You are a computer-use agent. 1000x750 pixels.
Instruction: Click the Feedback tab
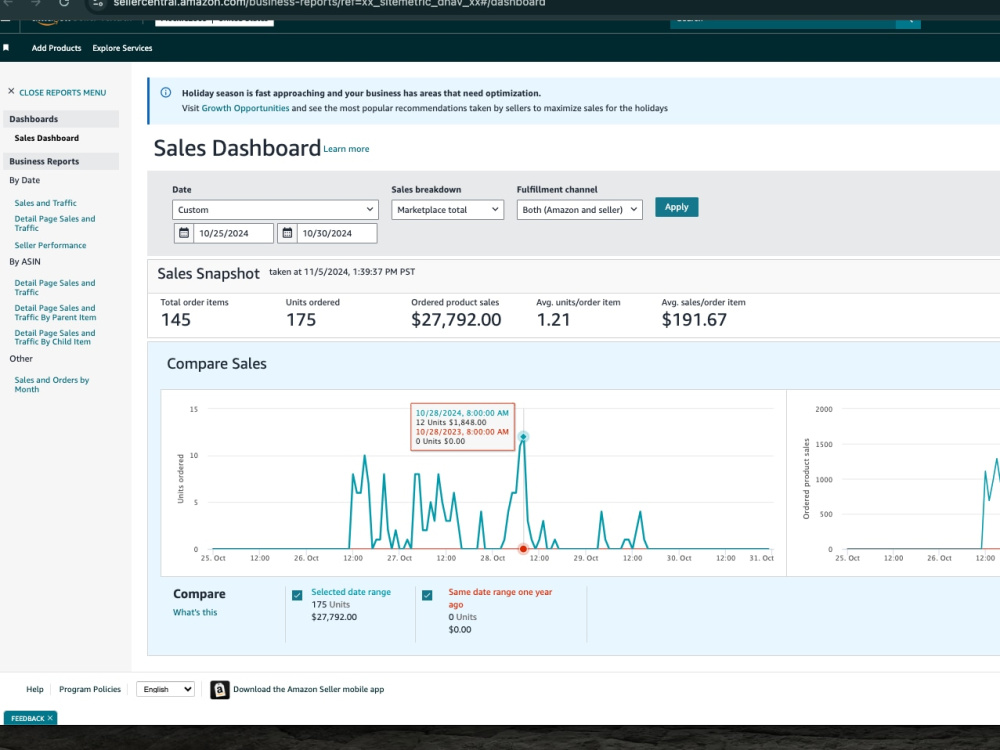coord(27,718)
